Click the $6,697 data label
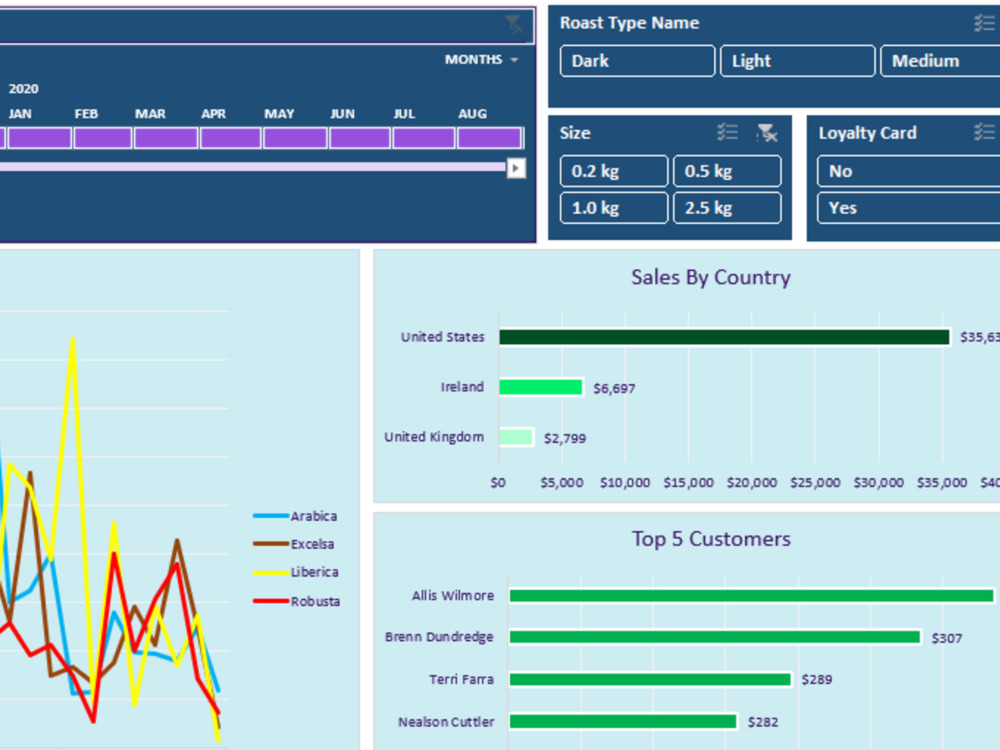Viewport: 1000px width, 750px height. point(614,388)
